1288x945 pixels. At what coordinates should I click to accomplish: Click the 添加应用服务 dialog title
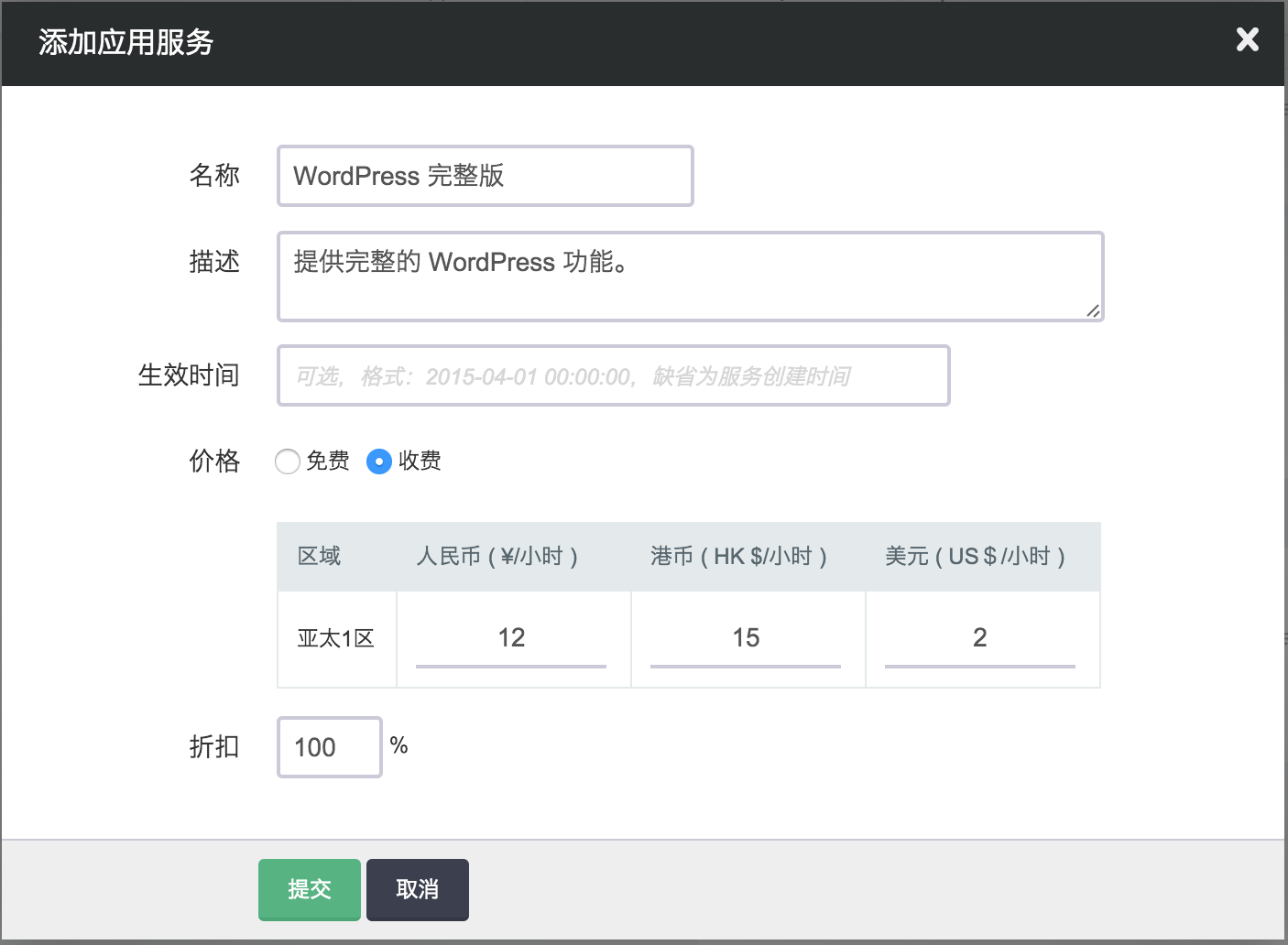pyautogui.click(x=126, y=42)
